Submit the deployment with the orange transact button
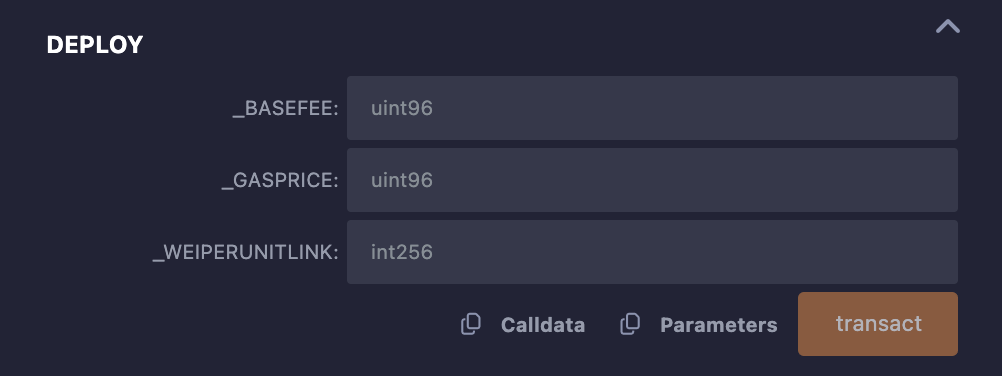 (x=878, y=324)
